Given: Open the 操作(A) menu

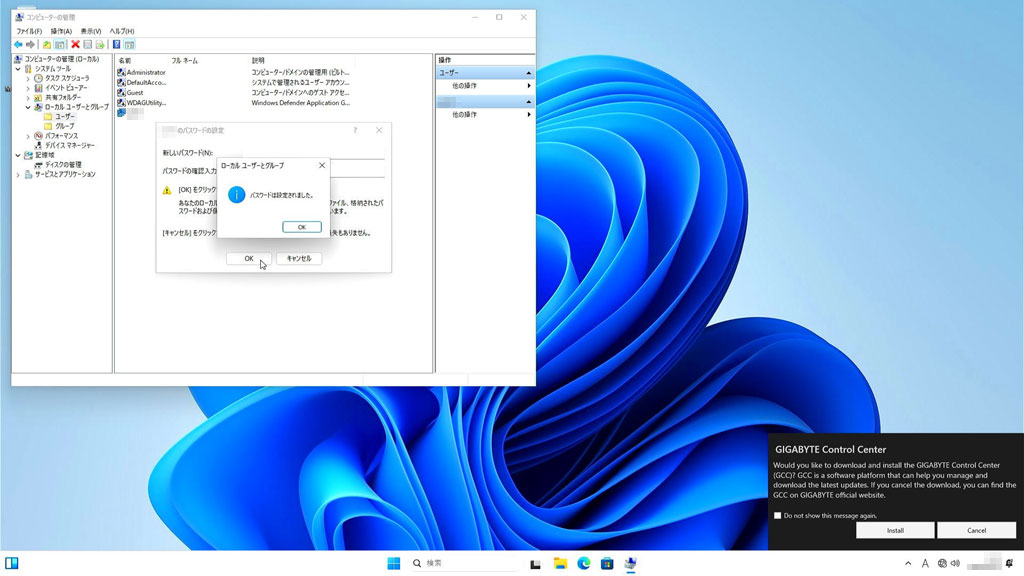Looking at the screenshot, I should point(61,31).
